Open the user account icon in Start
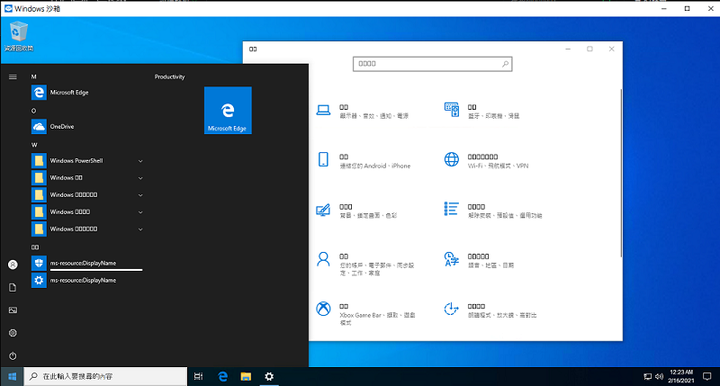 coord(13,265)
